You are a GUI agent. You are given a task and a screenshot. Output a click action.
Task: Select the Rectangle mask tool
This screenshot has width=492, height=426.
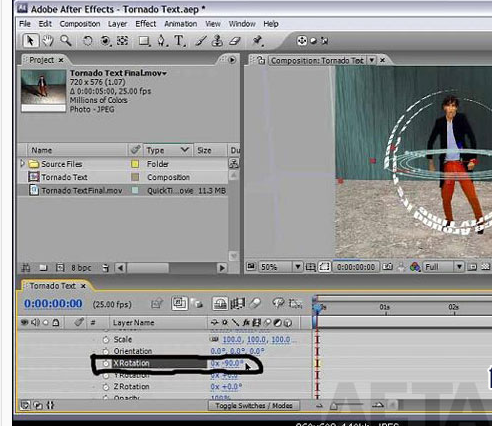click(144, 41)
